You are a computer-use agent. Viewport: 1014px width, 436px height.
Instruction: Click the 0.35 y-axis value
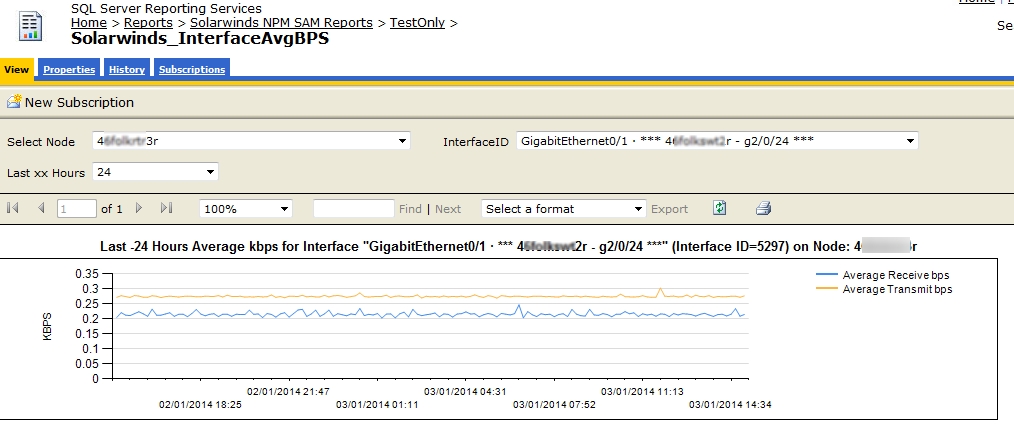point(87,274)
